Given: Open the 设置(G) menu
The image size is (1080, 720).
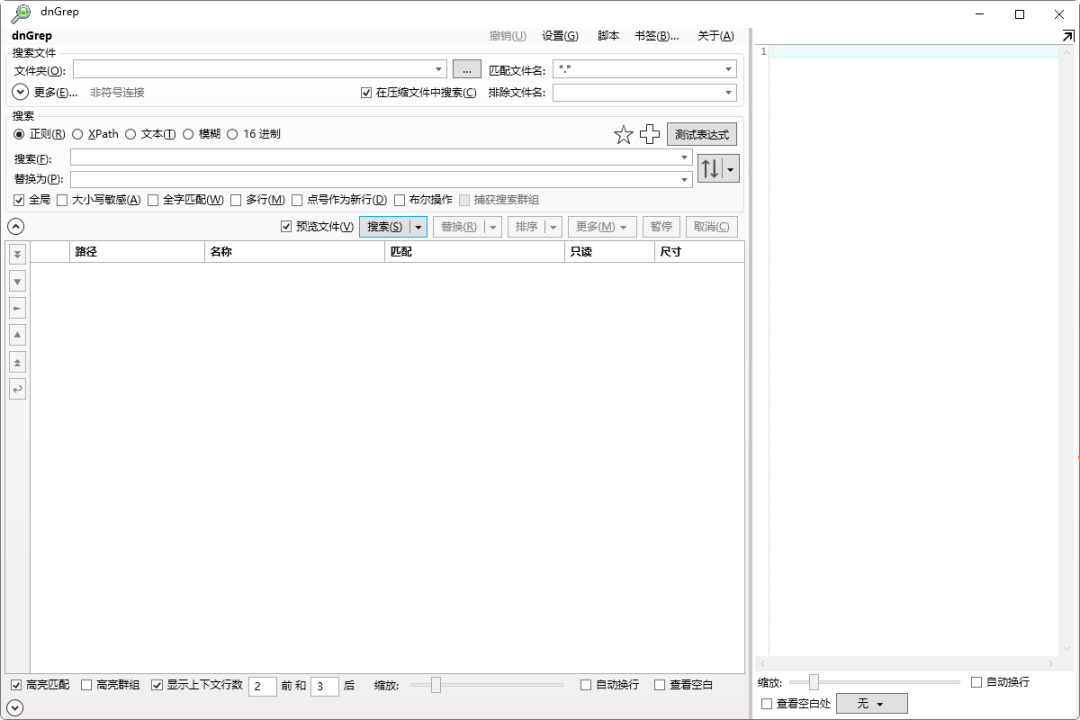Looking at the screenshot, I should [560, 36].
